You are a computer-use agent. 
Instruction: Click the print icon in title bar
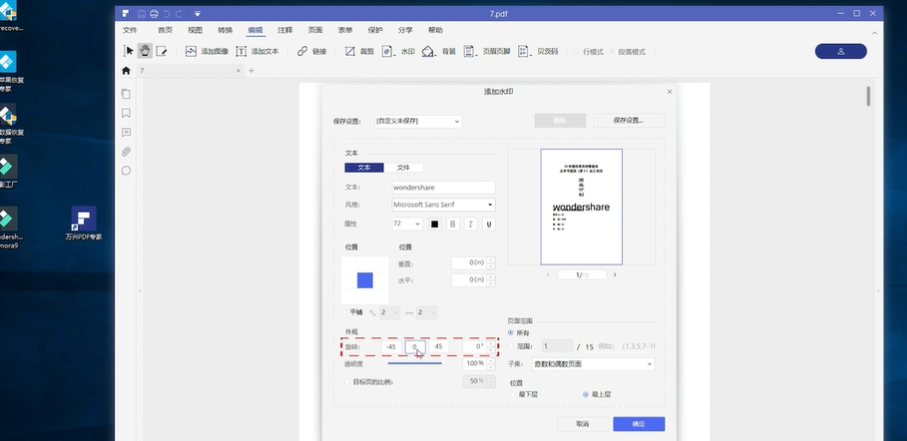[x=154, y=13]
